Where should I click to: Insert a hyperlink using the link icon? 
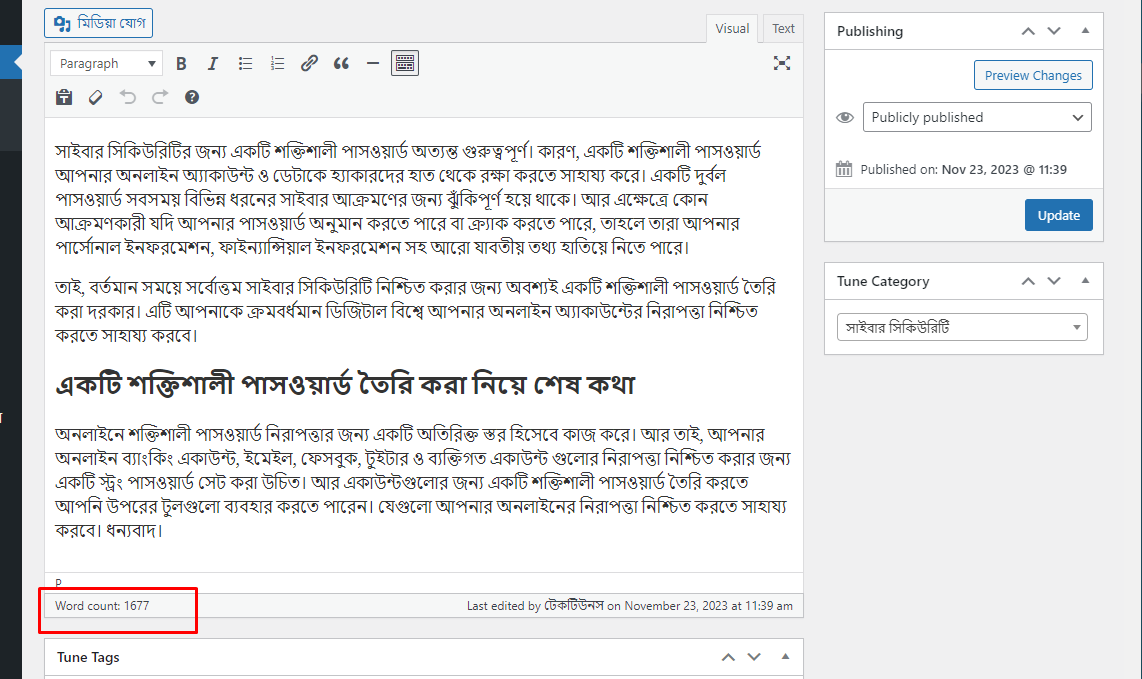pyautogui.click(x=309, y=63)
